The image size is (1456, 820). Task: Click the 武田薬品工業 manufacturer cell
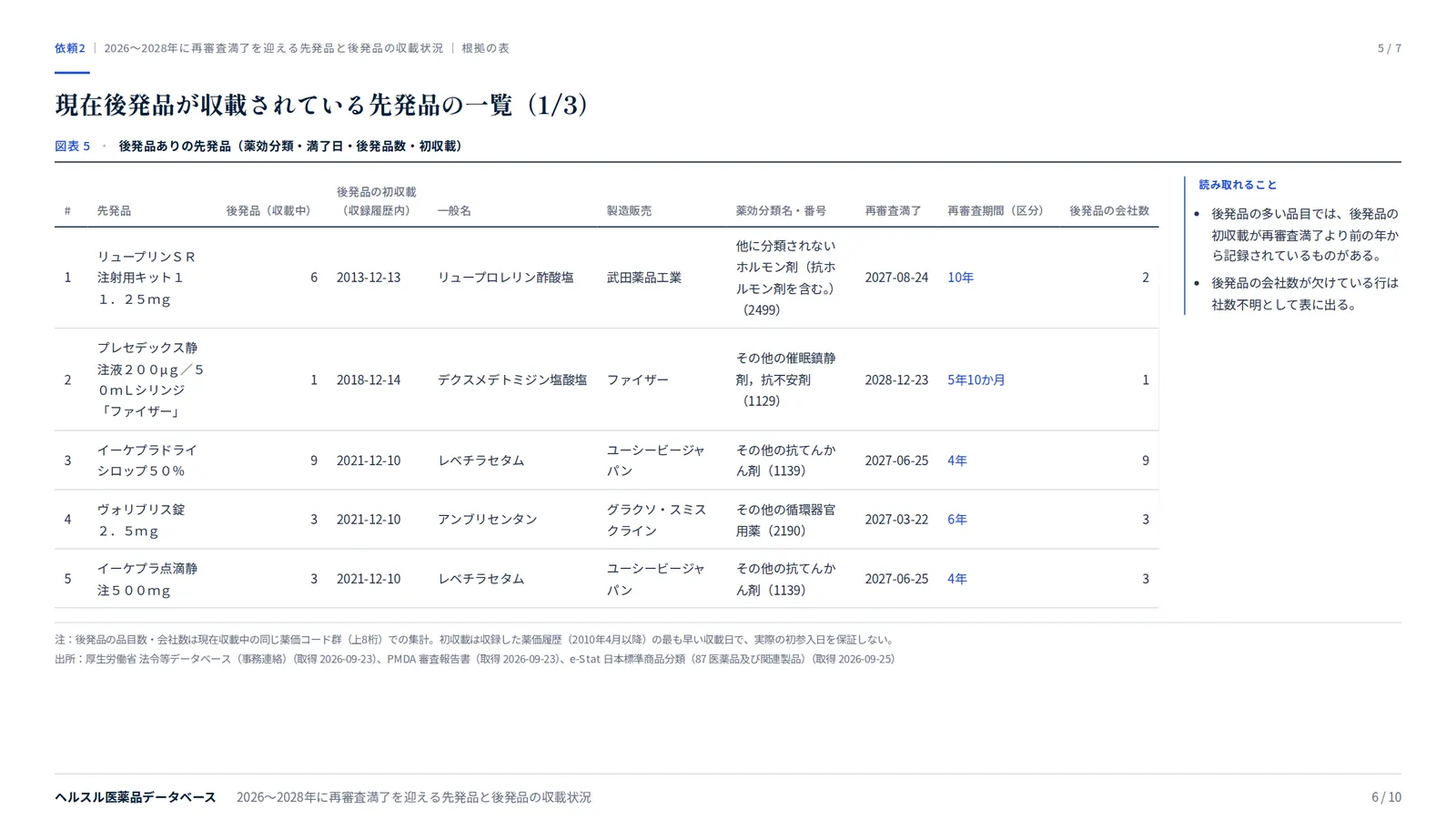644,278
